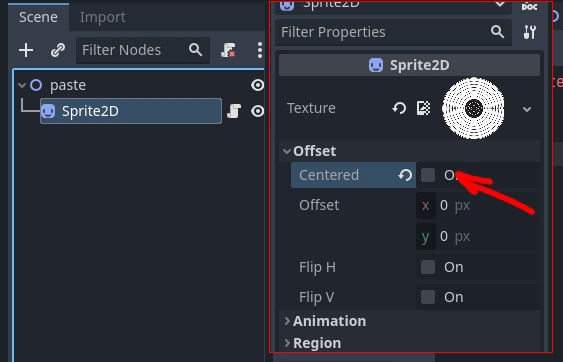Screen dimensions: 563x362
Task: Enable the Flip H checkbox
Action: pos(428,267)
